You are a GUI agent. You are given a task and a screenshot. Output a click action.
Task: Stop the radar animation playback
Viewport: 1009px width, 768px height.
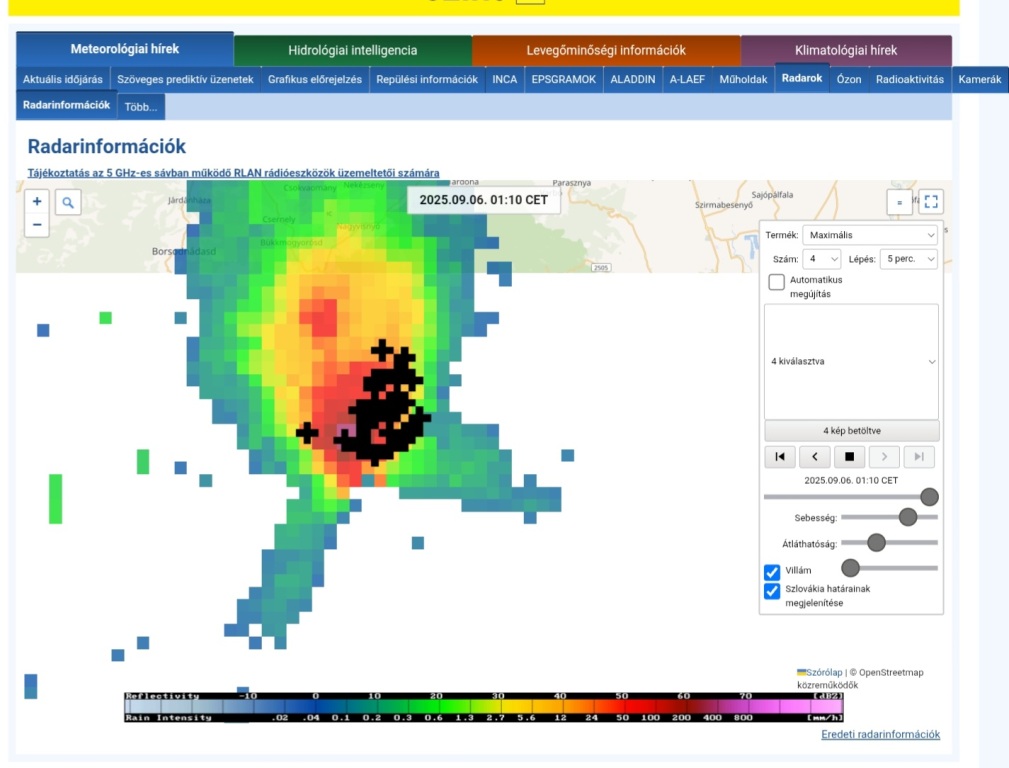click(849, 457)
